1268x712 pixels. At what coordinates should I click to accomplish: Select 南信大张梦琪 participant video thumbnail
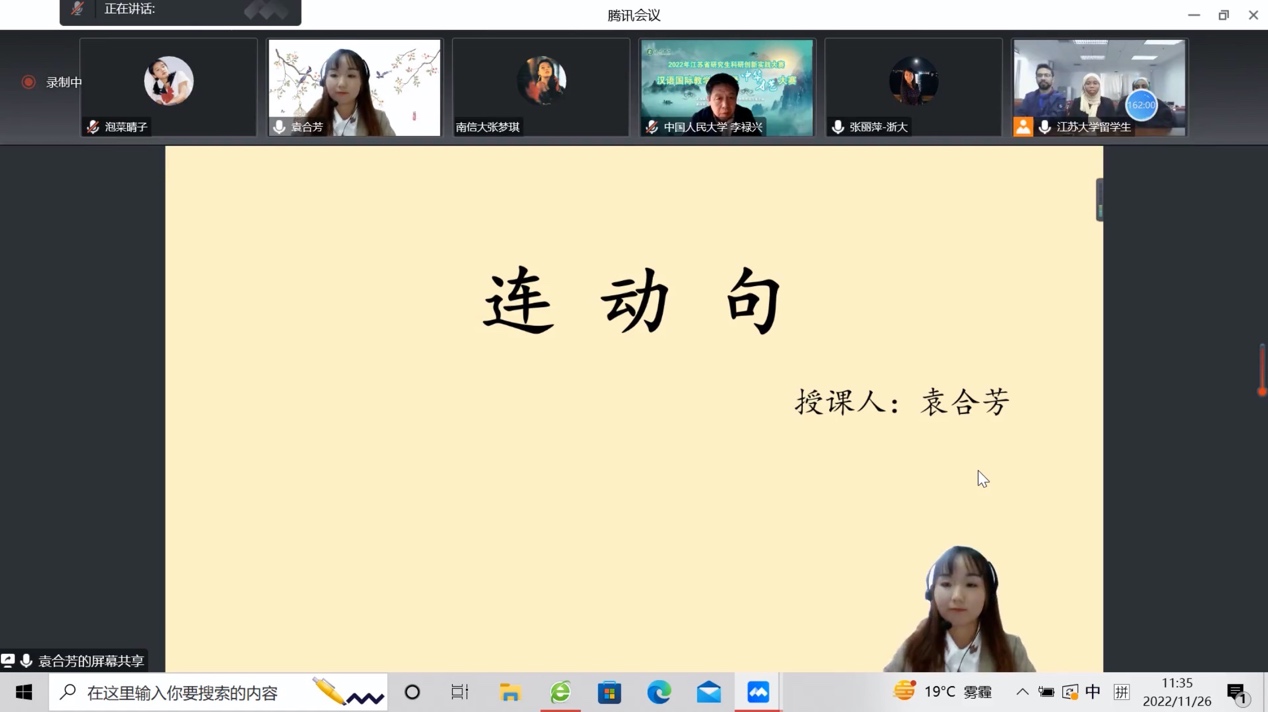click(540, 87)
